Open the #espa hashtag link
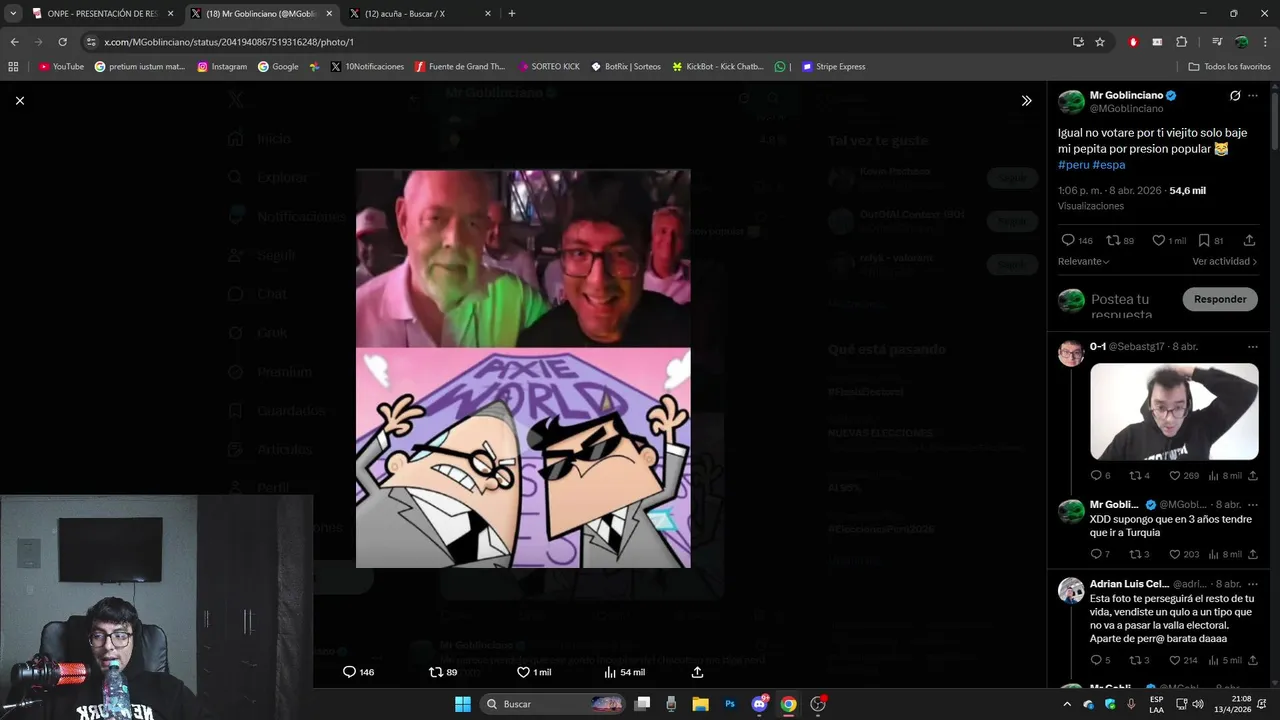 point(1109,165)
